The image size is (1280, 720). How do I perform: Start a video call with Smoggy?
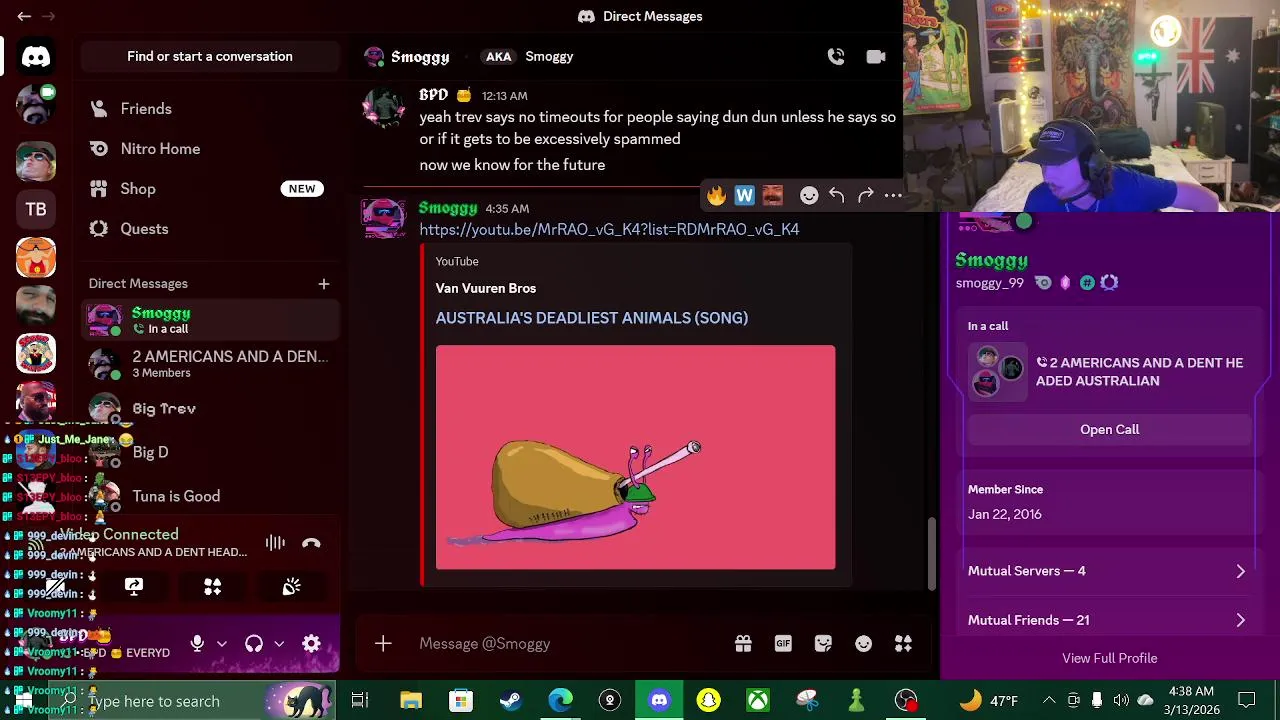coord(876,57)
